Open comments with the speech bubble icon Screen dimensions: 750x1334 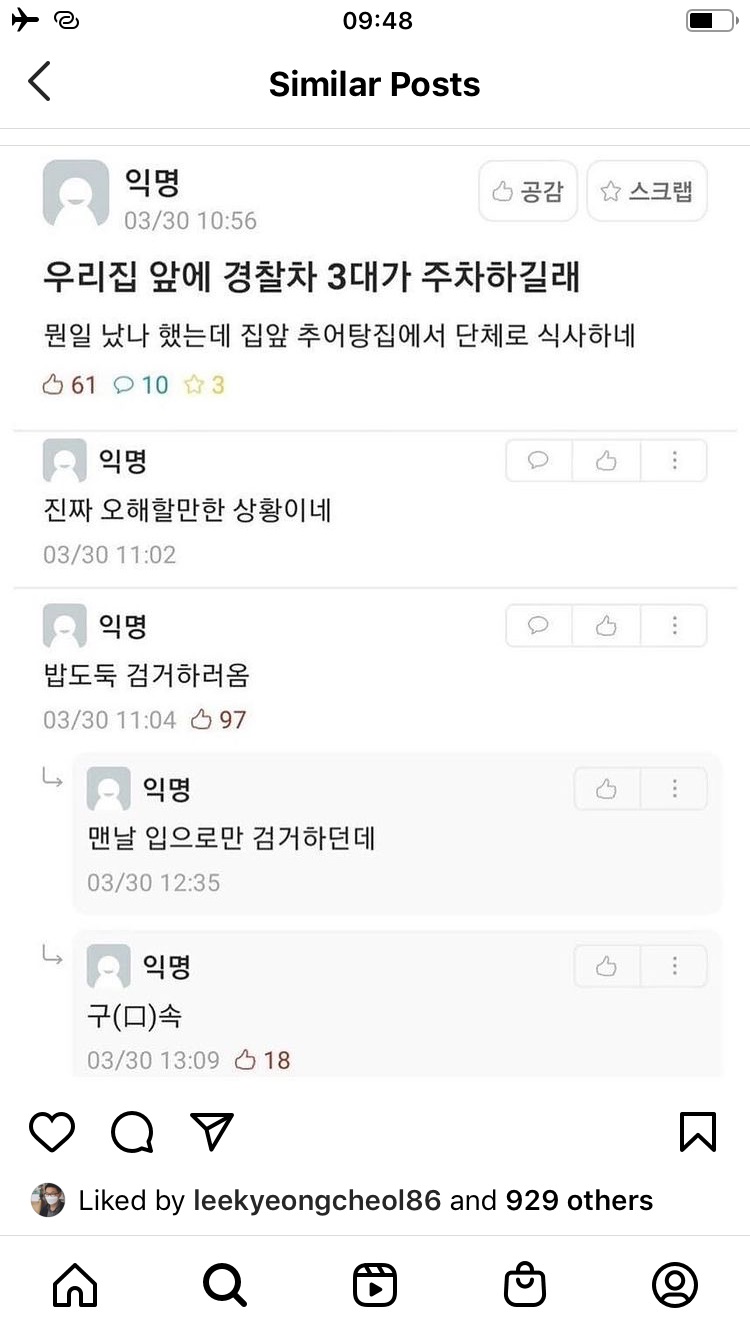(x=132, y=1131)
